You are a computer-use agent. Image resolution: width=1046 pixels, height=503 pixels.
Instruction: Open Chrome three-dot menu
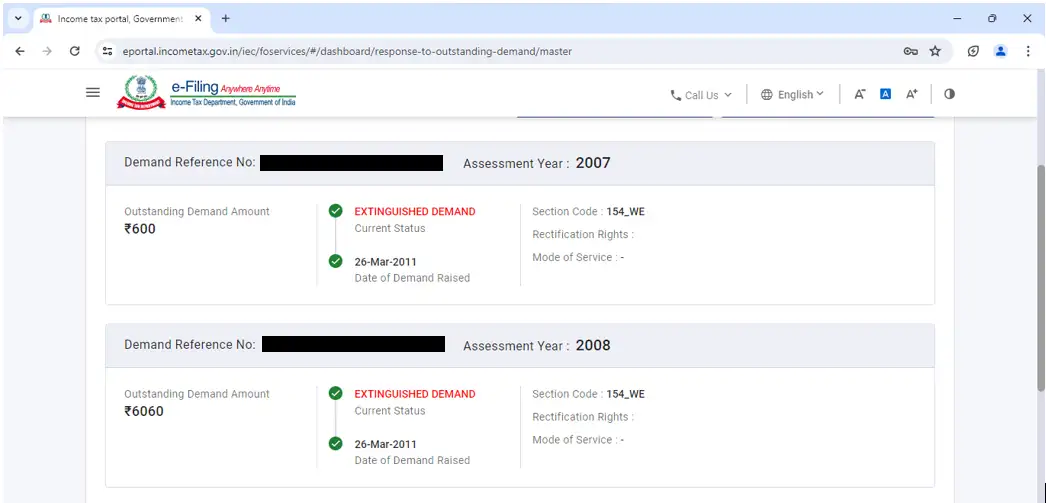pos(1028,51)
